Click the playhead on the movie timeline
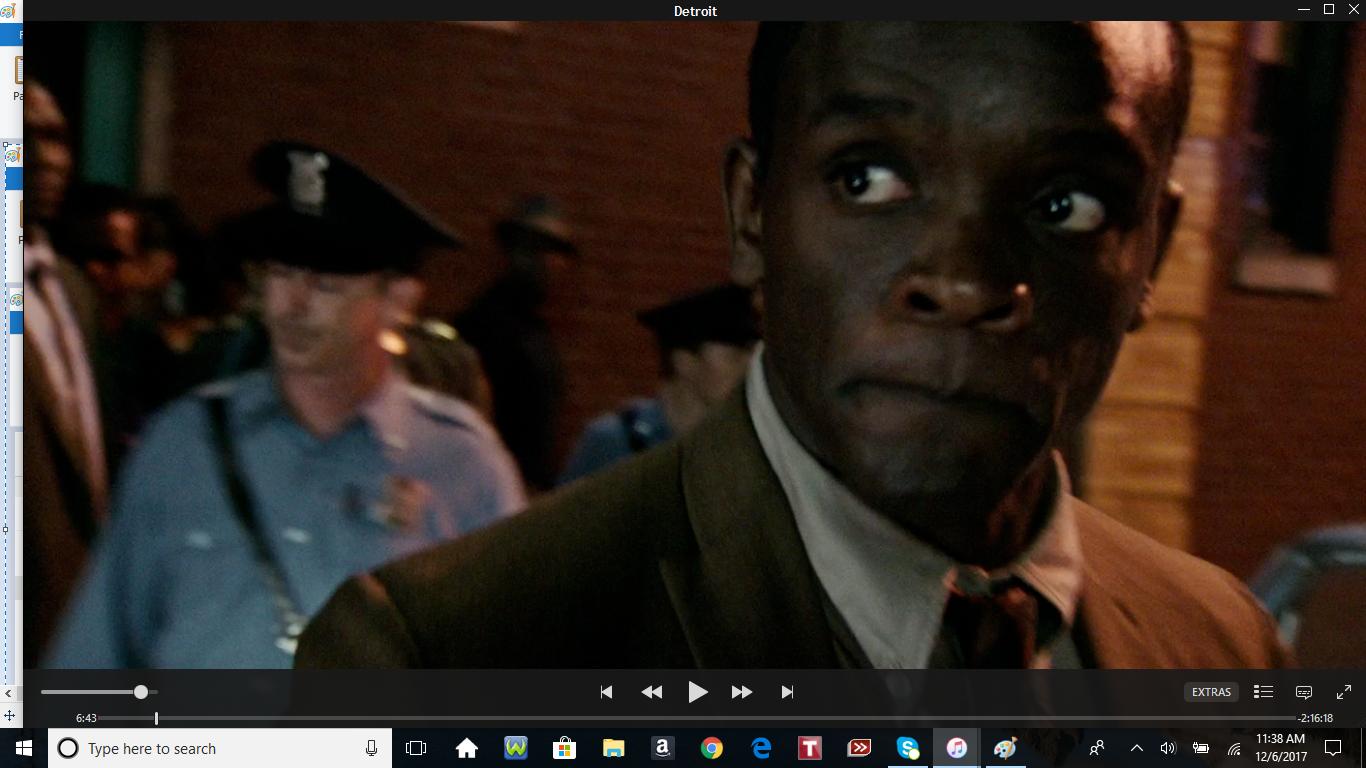 tap(156, 718)
